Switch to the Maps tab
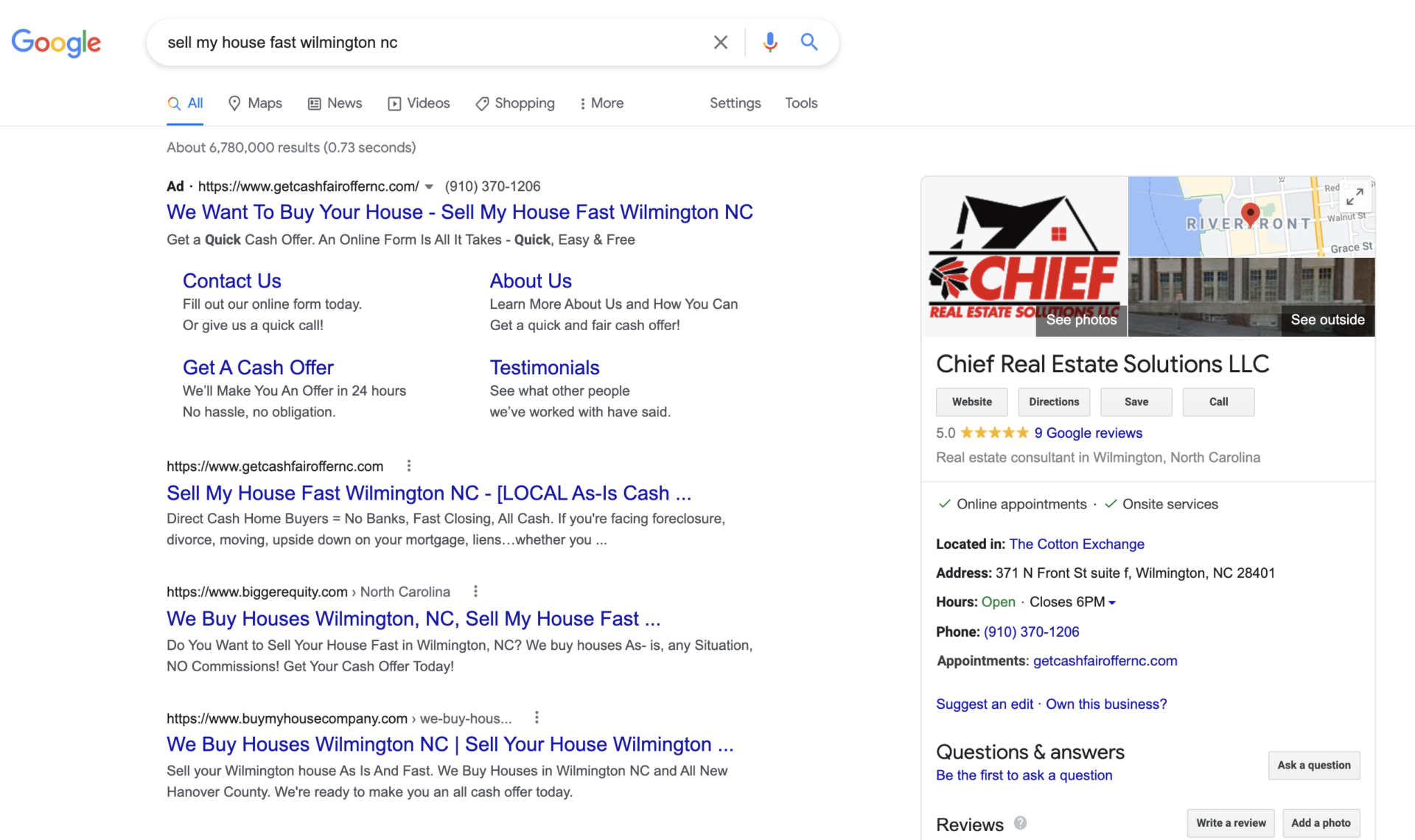 tap(255, 103)
